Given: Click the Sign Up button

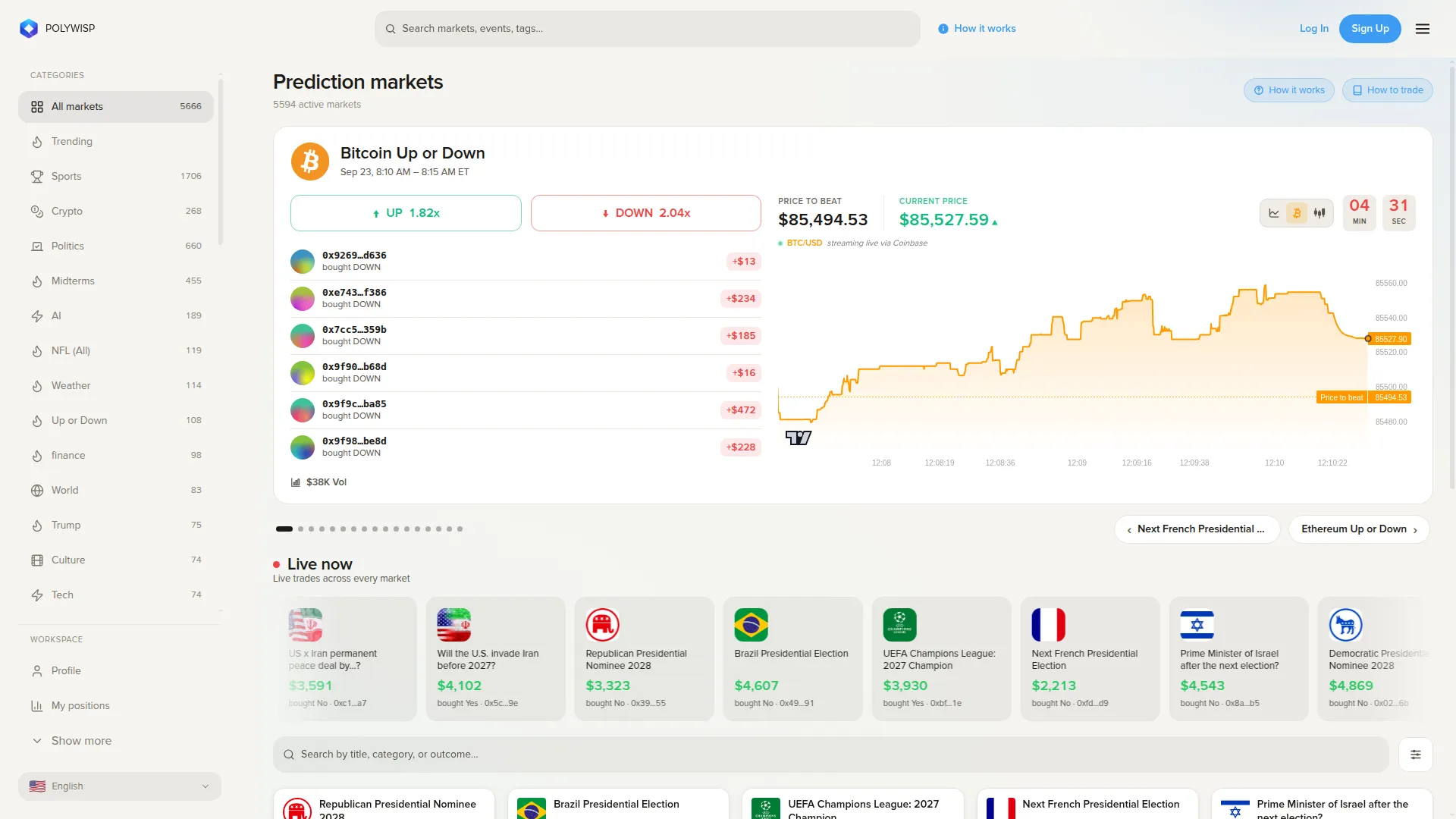Looking at the screenshot, I should [x=1370, y=29].
